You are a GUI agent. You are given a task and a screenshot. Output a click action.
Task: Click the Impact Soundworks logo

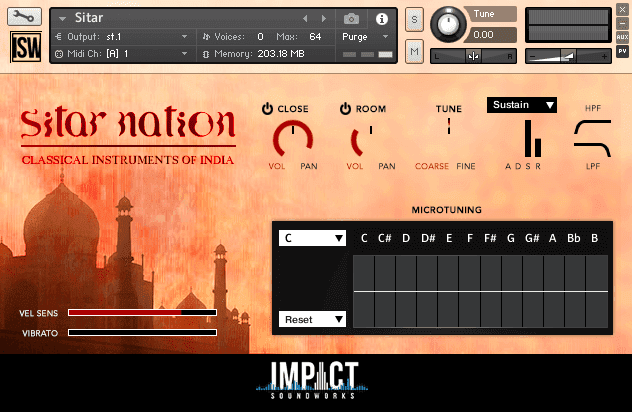click(x=312, y=381)
